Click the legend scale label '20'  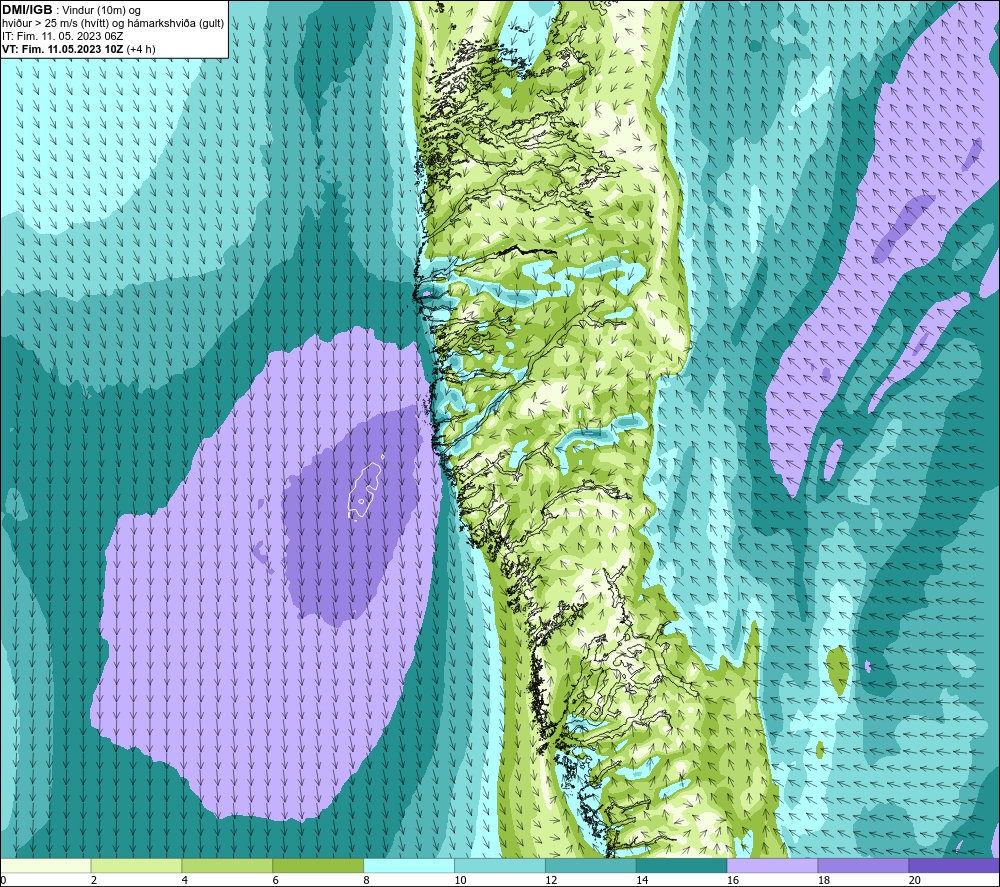(x=915, y=880)
